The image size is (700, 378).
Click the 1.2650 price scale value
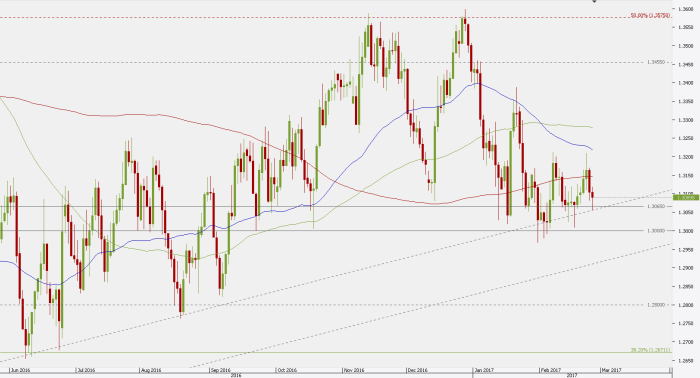pos(686,361)
